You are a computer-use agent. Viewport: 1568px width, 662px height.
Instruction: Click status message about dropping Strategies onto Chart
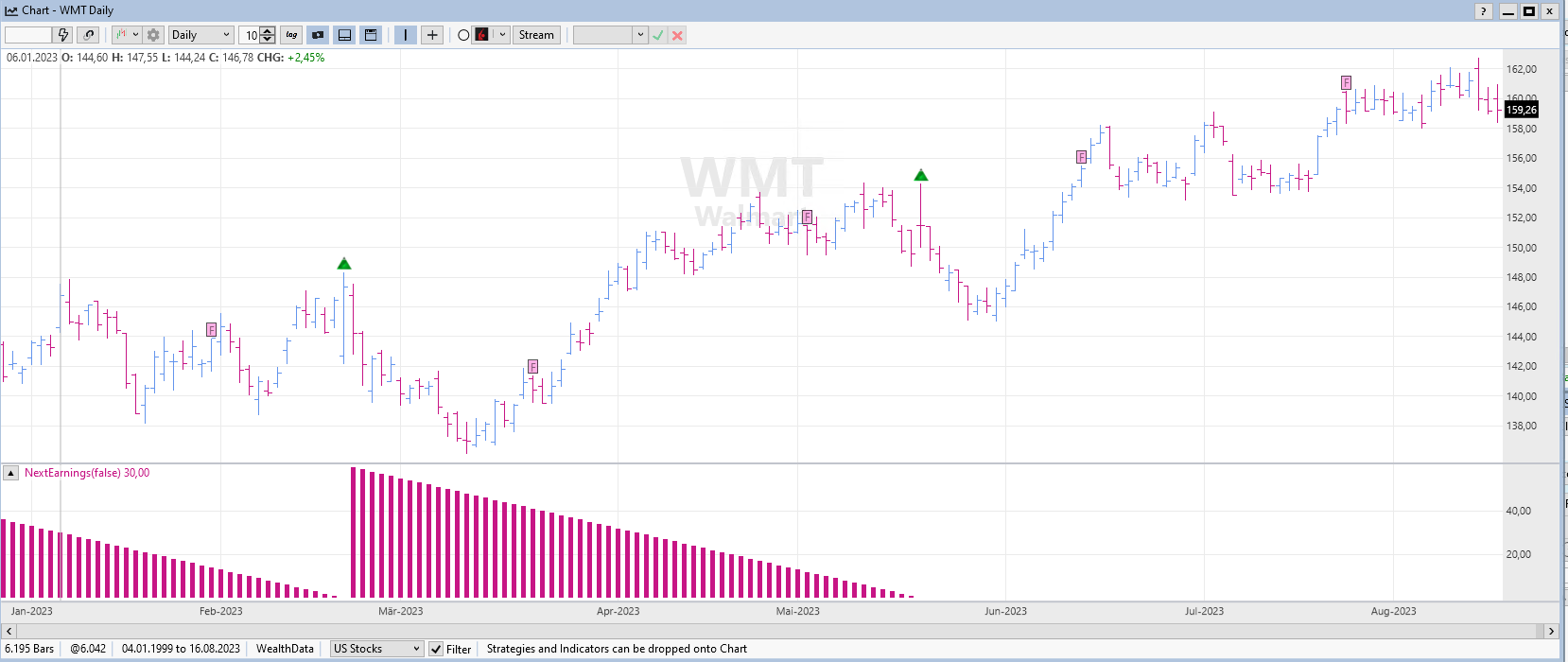pyautogui.click(x=617, y=649)
